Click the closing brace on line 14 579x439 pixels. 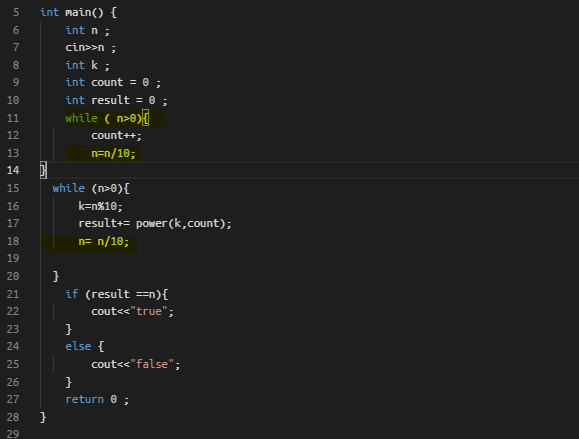(x=43, y=170)
